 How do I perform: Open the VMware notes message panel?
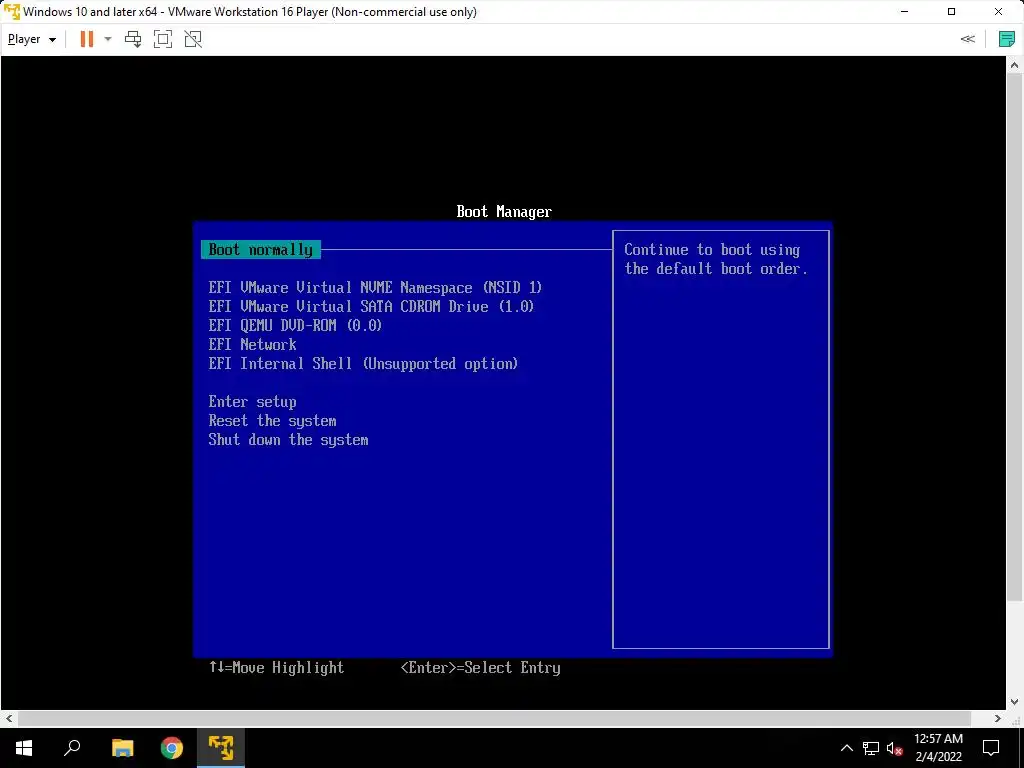[1007, 39]
